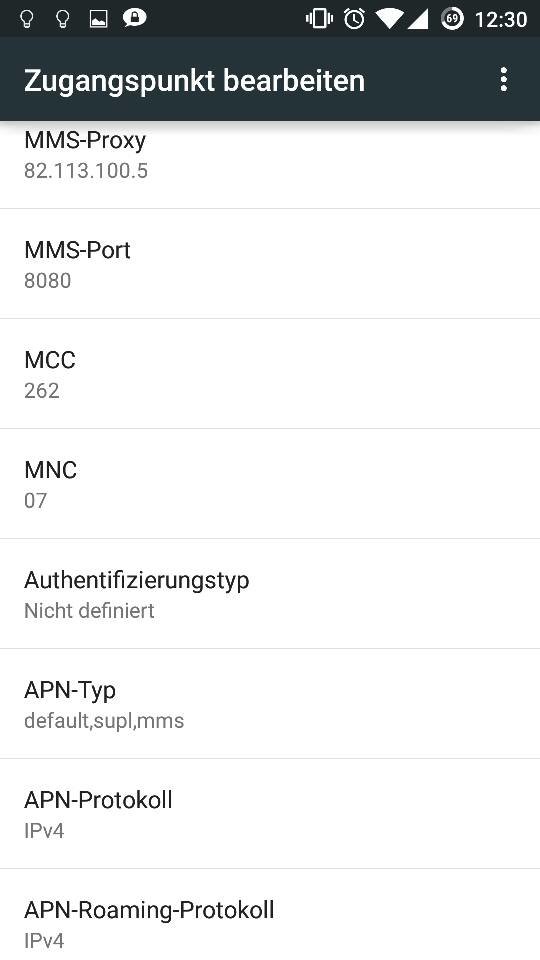Tap the Wi-Fi signal status icon
The width and height of the screenshot is (540, 960).
point(388,20)
